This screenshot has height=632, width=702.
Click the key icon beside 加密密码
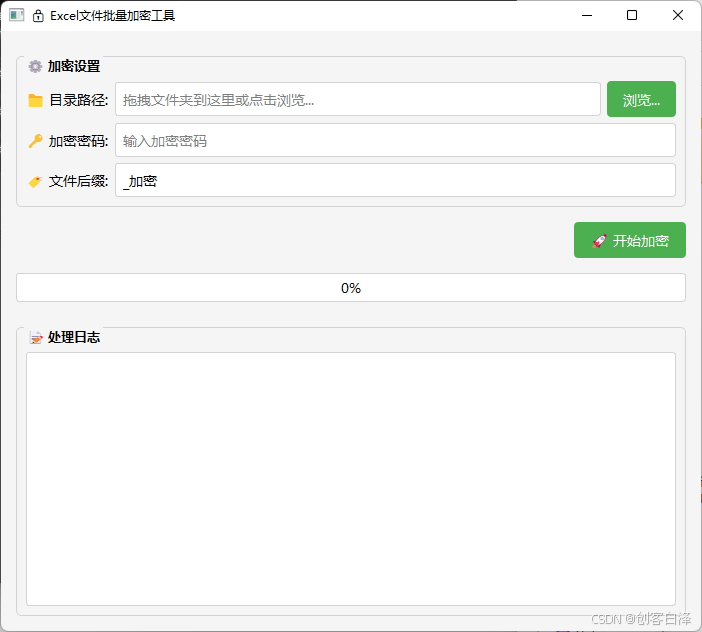coord(35,141)
